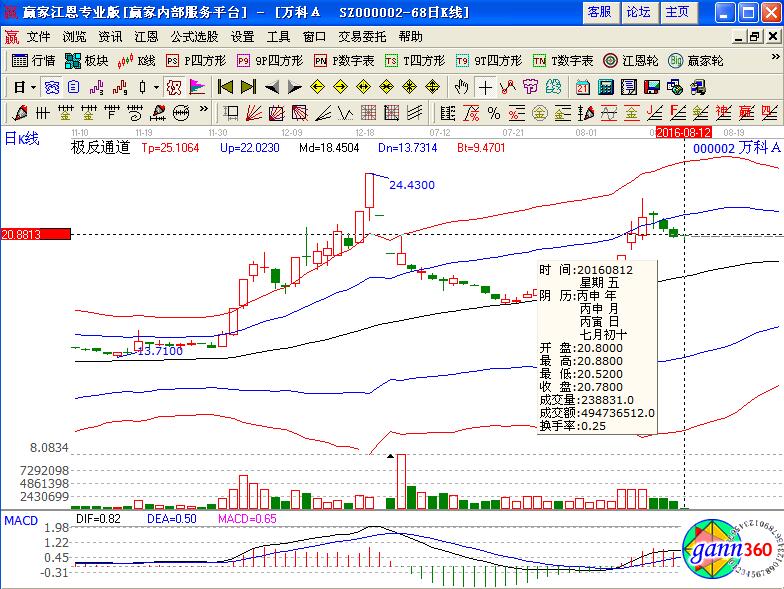The image size is (784, 589).
Task: Open the 日 period dropdown arrow
Action: point(33,86)
